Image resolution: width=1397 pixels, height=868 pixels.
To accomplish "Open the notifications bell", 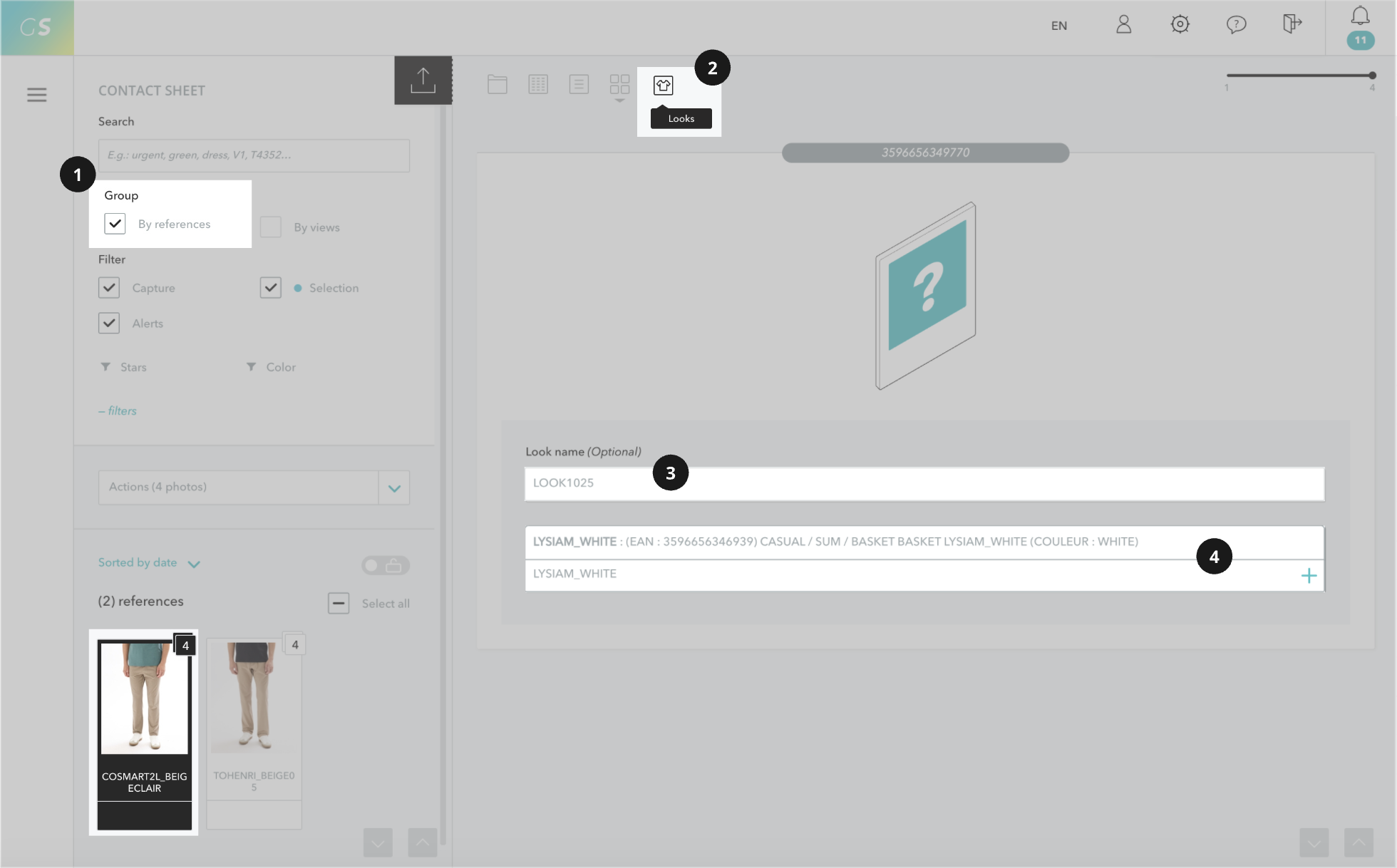I will coord(1360,16).
